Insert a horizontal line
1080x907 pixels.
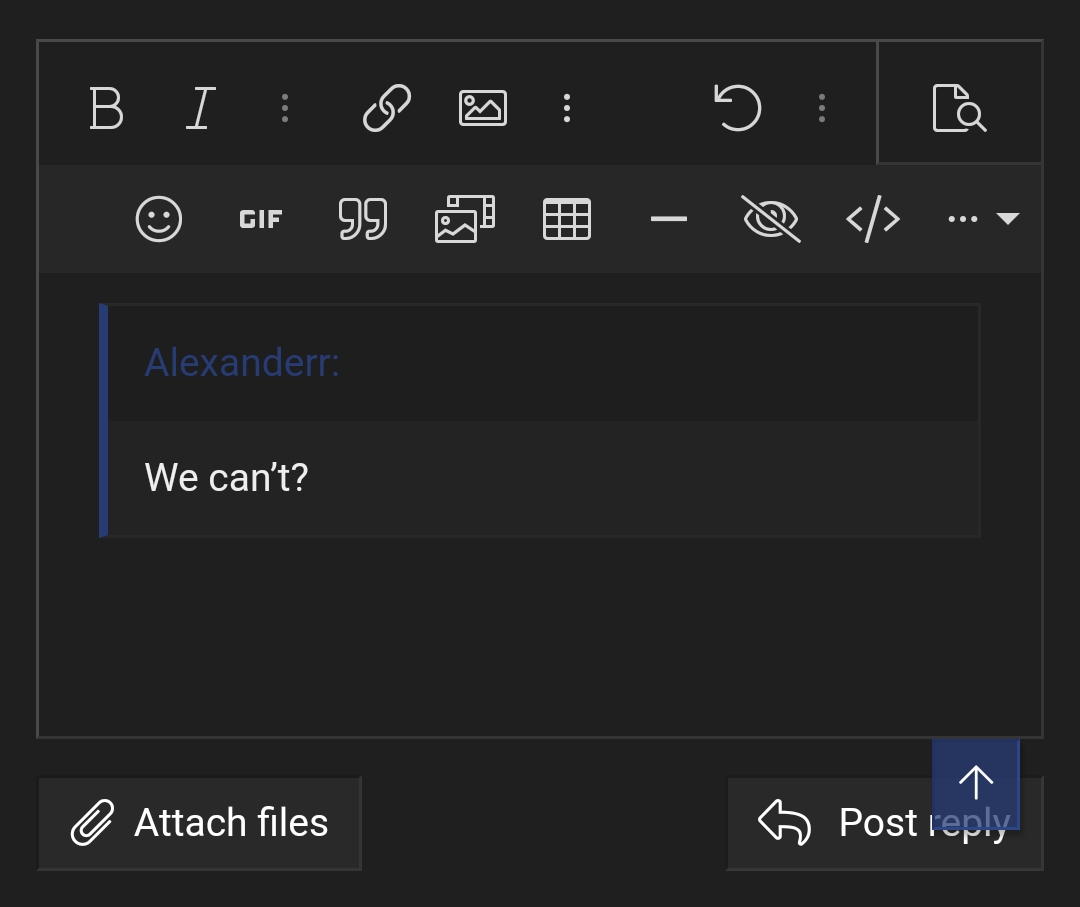click(x=669, y=219)
